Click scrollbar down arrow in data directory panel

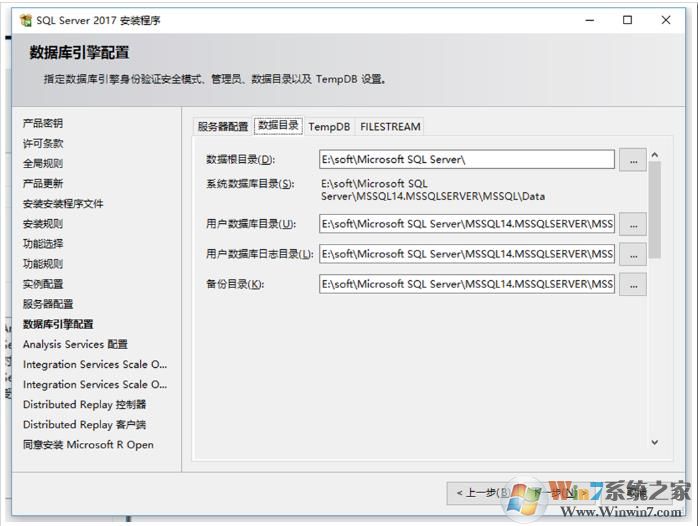654,442
